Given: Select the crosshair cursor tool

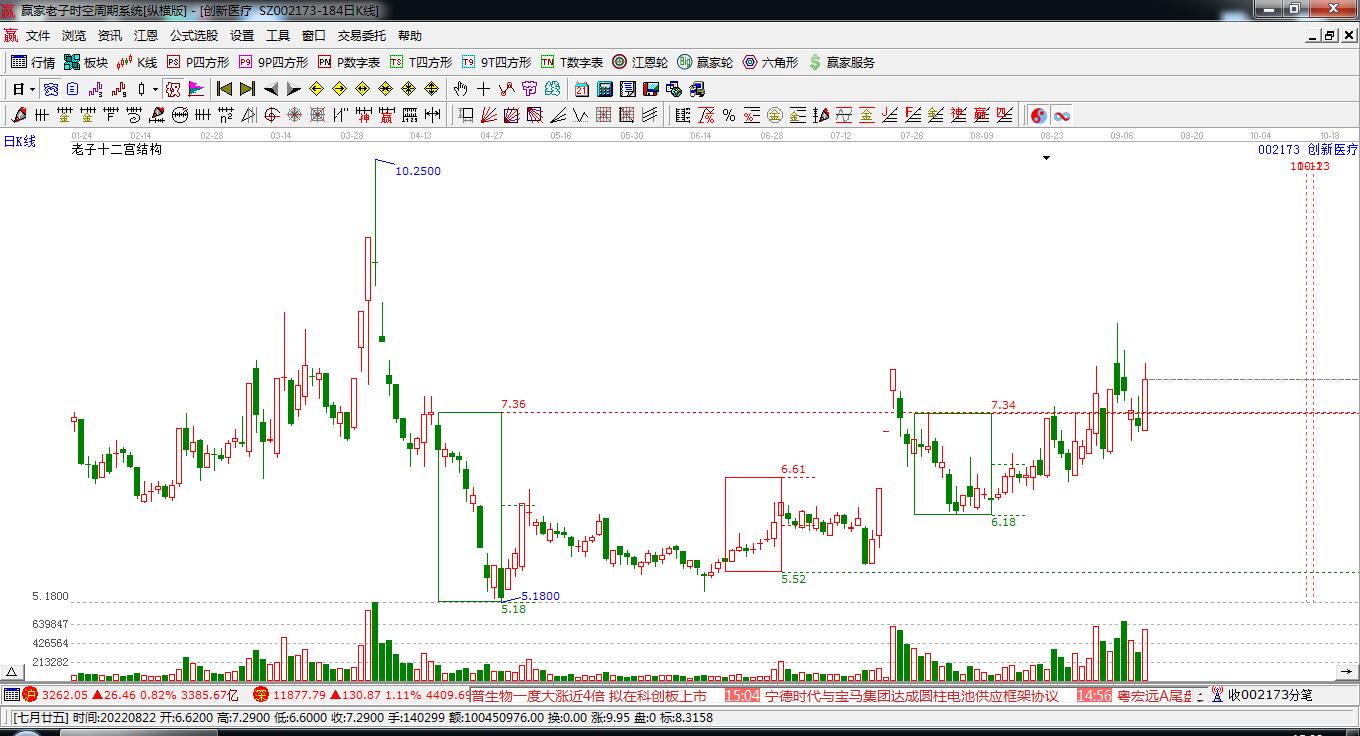Looking at the screenshot, I should (483, 89).
